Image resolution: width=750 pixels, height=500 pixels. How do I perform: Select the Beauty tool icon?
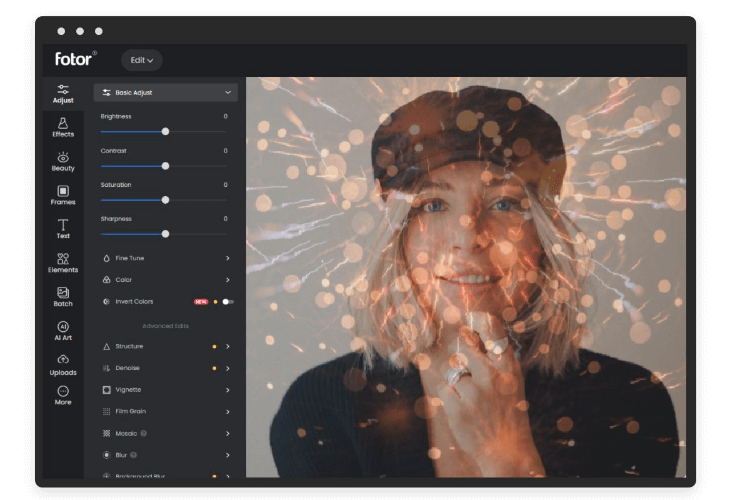tap(63, 161)
